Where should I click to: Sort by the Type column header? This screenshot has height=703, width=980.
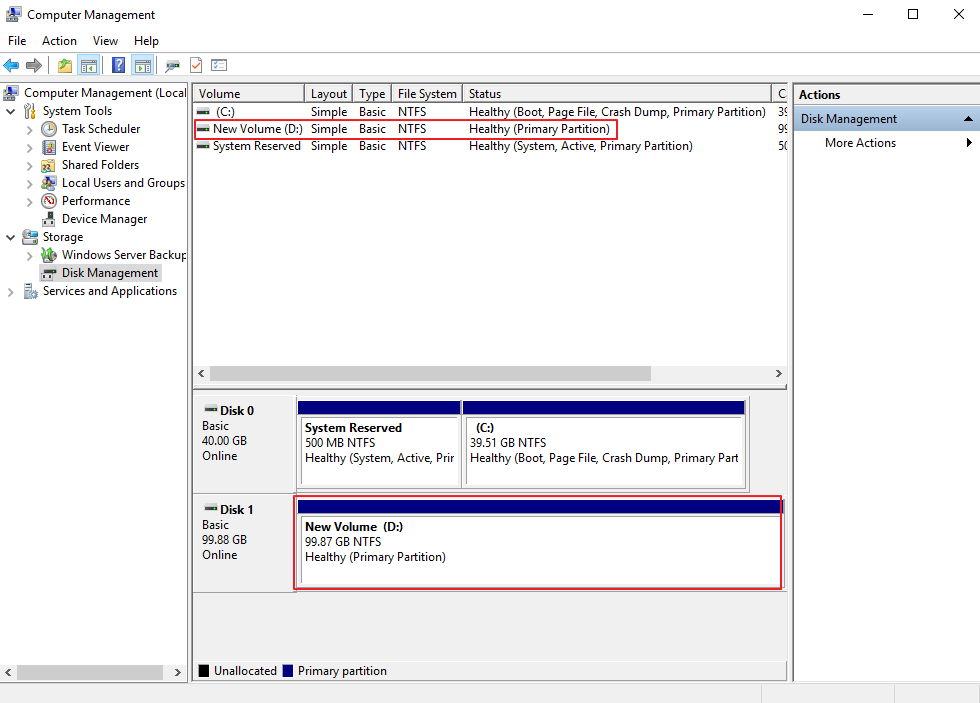pos(372,93)
